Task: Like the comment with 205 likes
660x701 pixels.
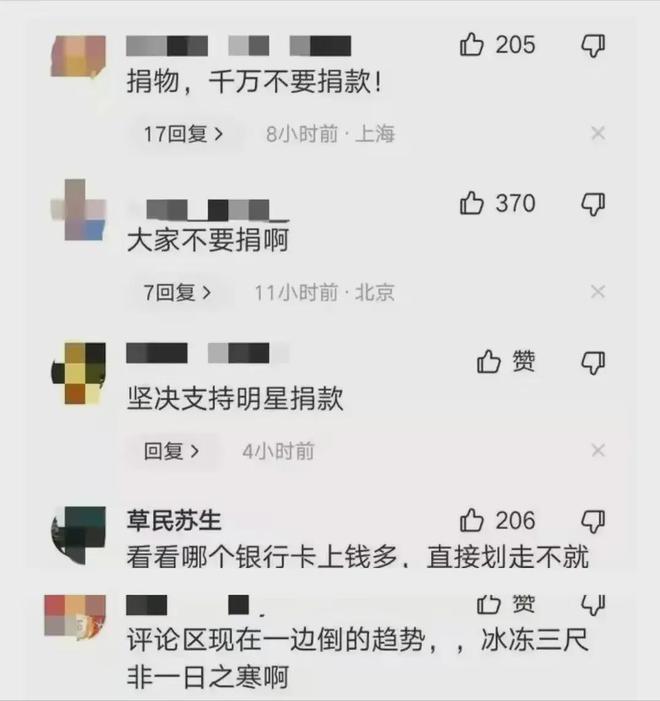Action: [472, 45]
